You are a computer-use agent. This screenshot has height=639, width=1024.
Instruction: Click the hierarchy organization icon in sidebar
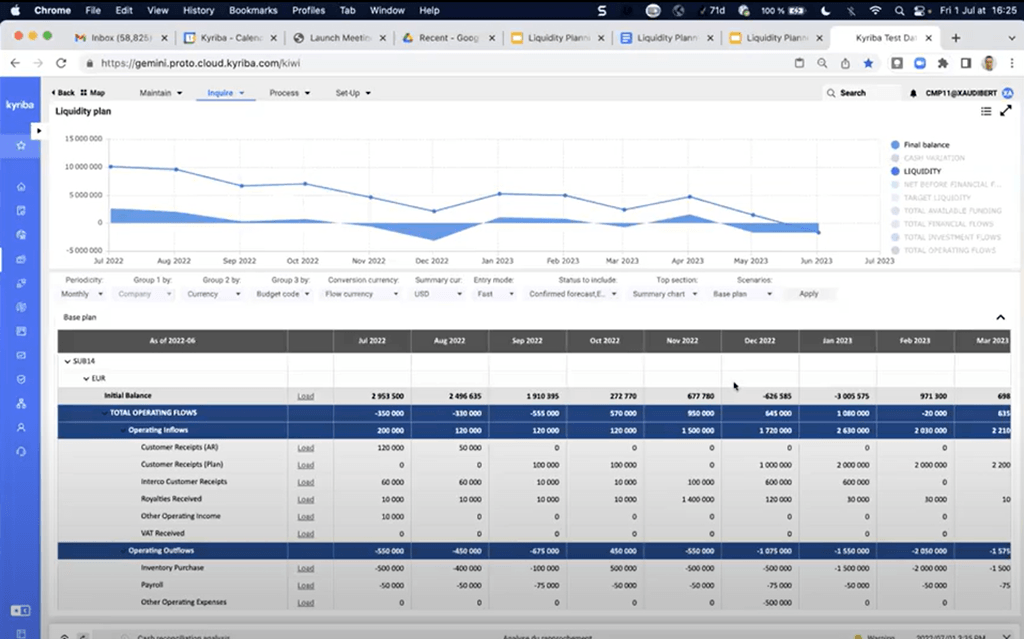pyautogui.click(x=21, y=404)
